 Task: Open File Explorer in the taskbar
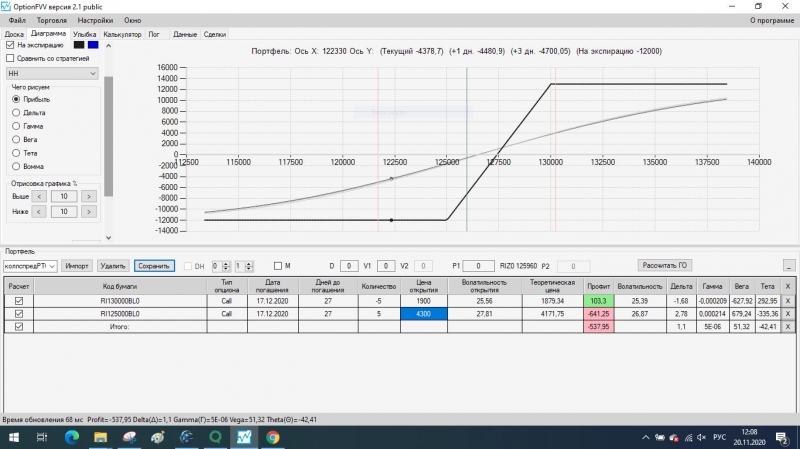click(x=101, y=437)
